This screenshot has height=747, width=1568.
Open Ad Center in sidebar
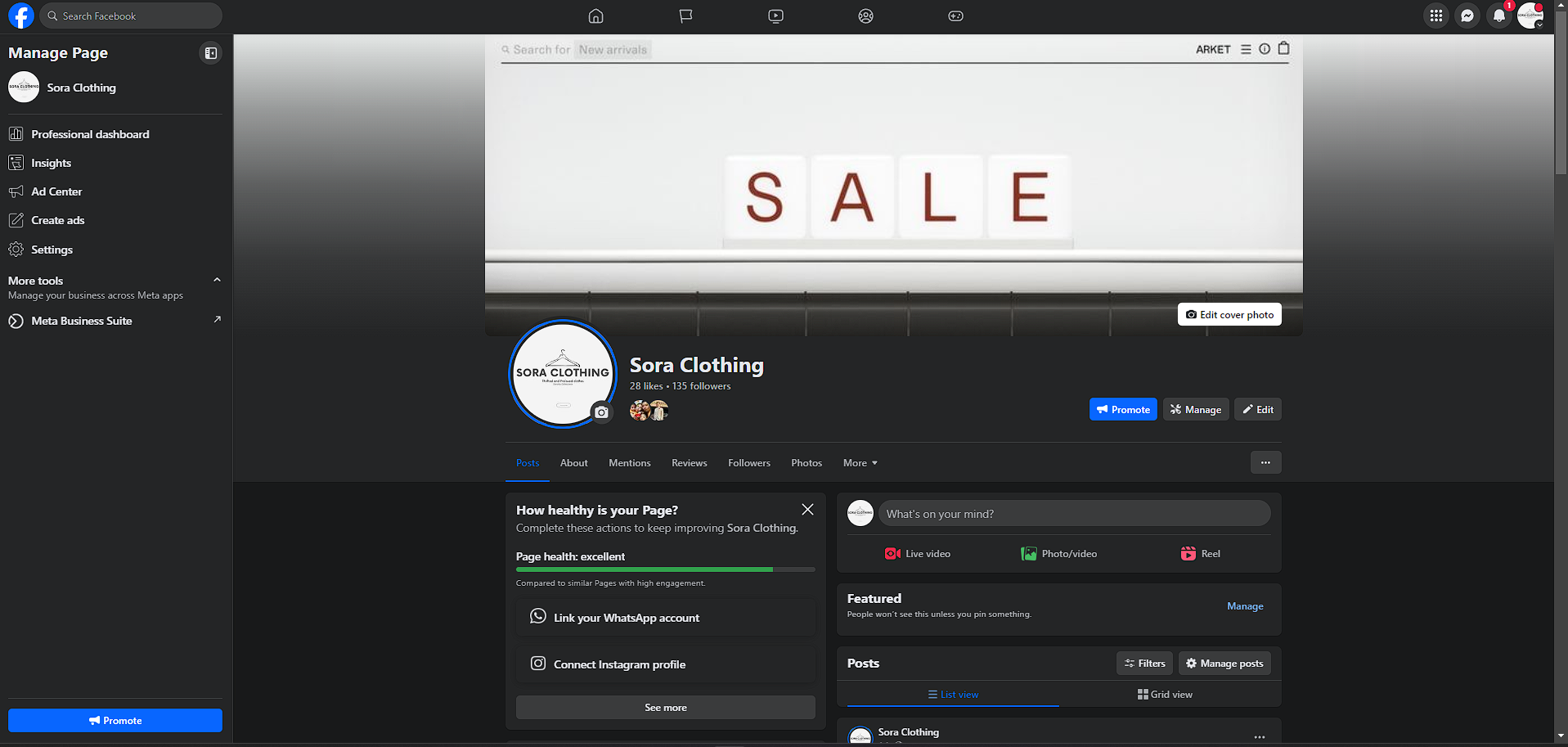tap(115, 191)
